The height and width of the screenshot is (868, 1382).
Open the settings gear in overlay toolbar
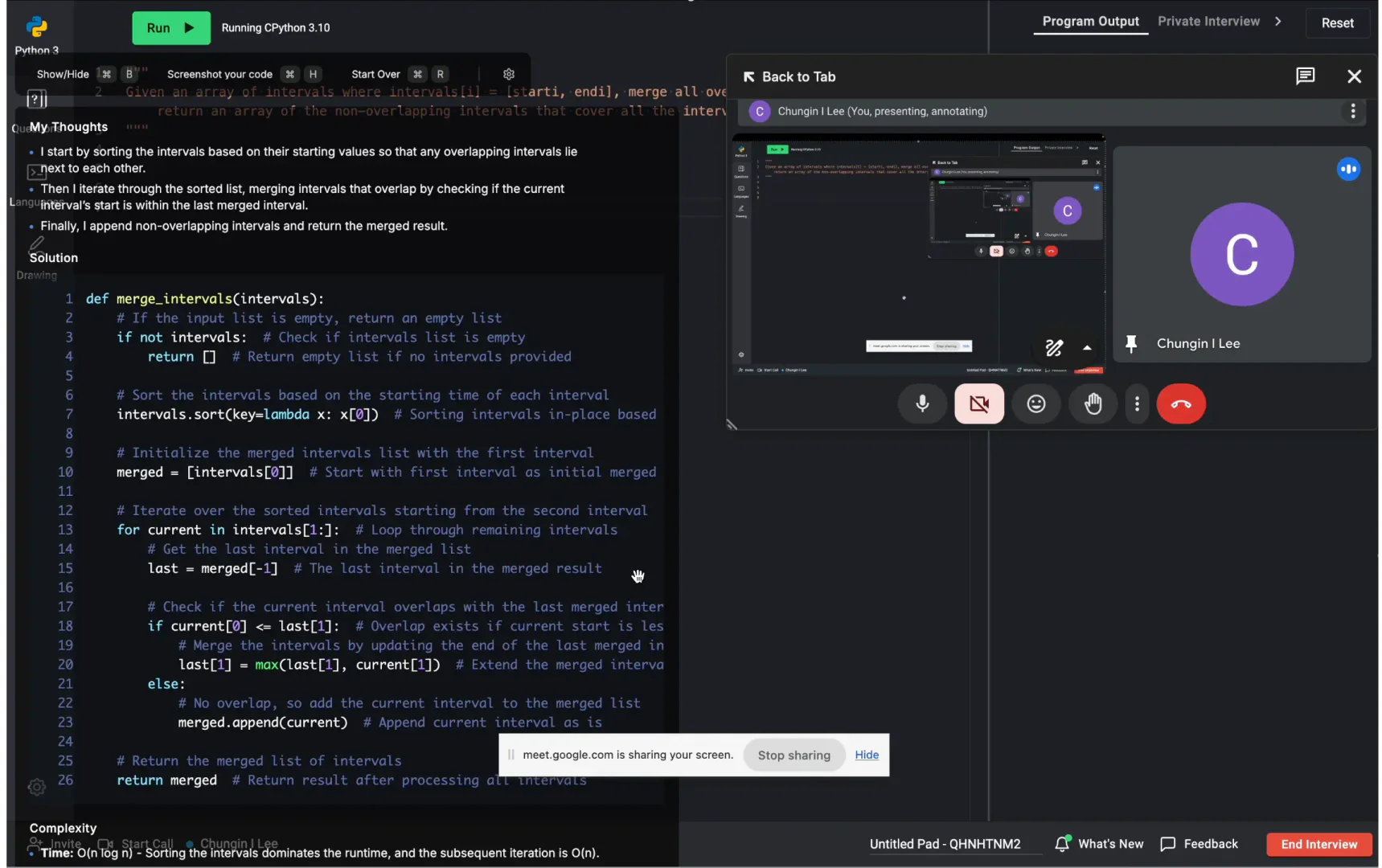pos(509,74)
